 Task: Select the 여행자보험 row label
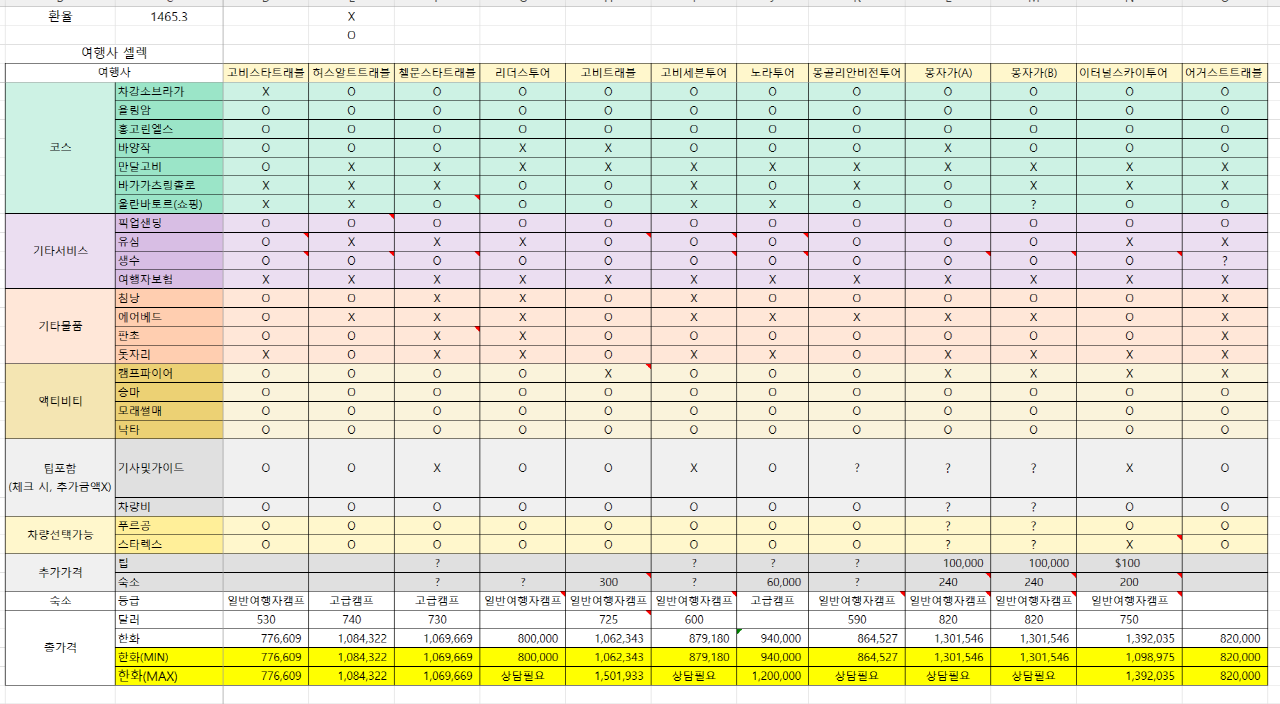point(168,279)
